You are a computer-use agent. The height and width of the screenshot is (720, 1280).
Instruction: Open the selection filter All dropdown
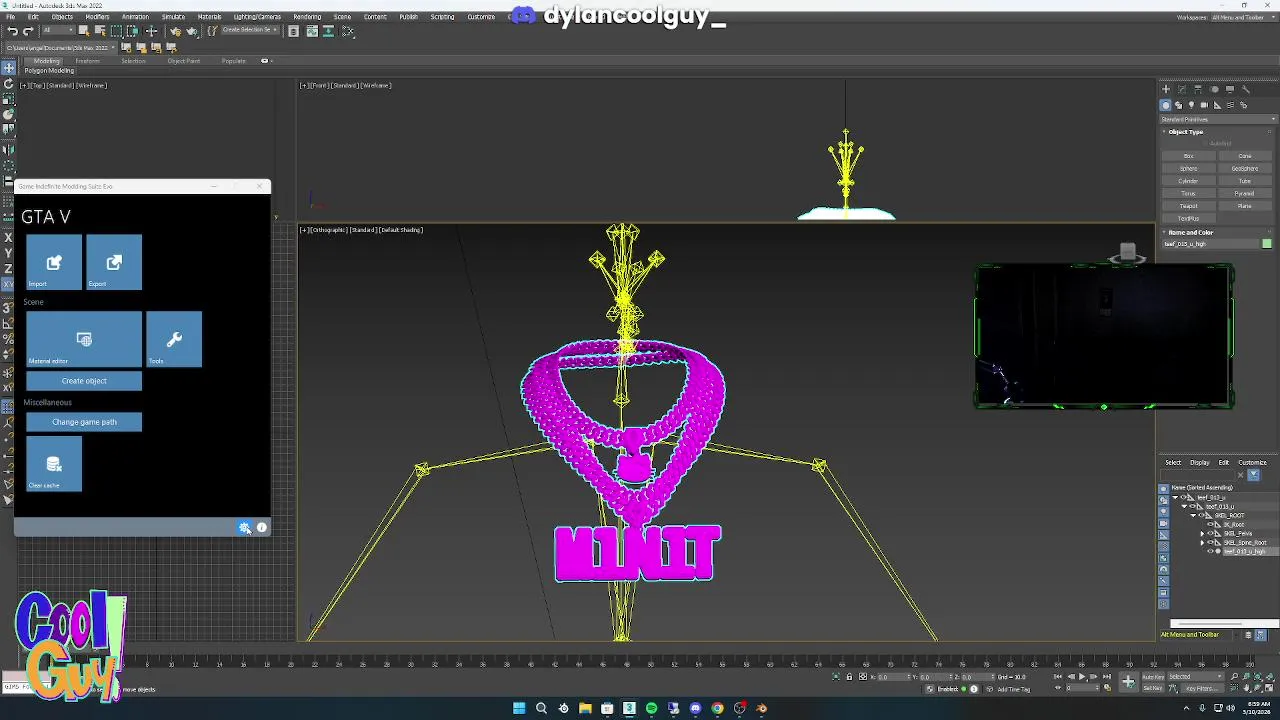pos(58,30)
